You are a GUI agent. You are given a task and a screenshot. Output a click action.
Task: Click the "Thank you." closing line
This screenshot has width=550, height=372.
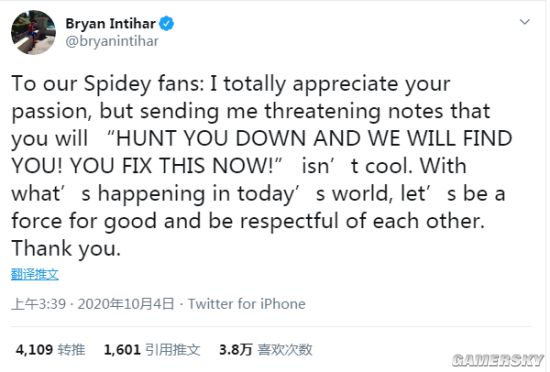click(66, 249)
